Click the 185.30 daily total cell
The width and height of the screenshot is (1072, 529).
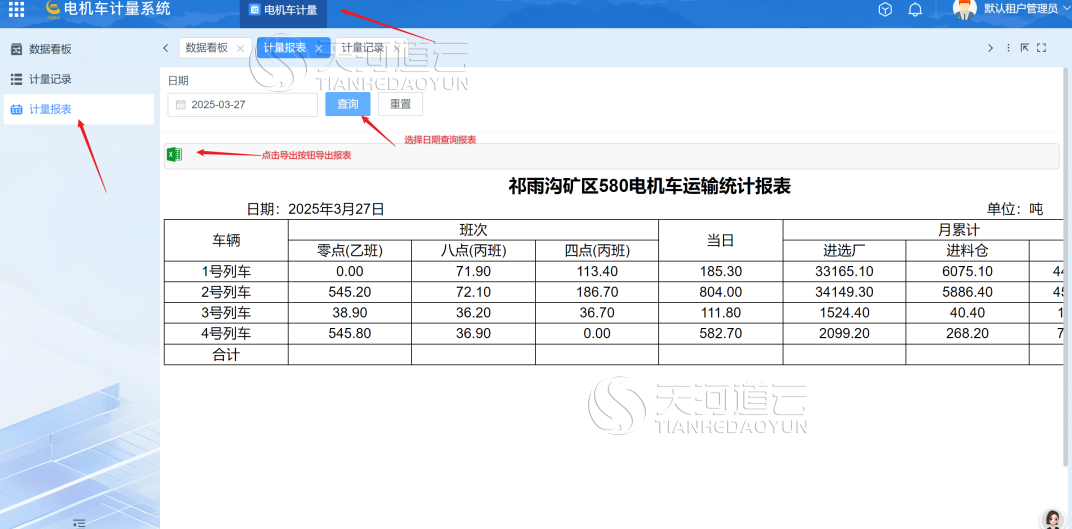tap(721, 271)
